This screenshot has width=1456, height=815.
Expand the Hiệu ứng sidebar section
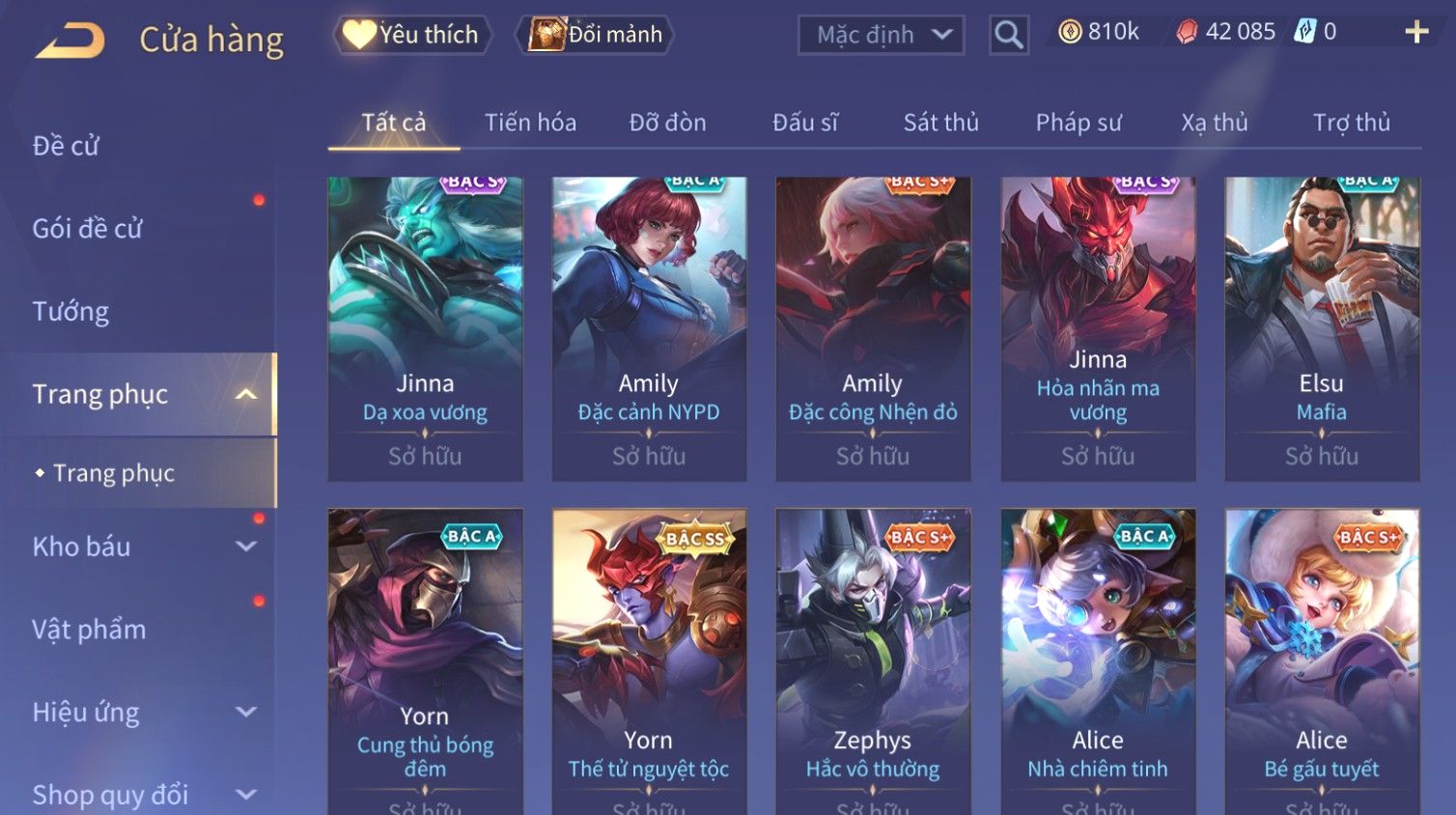(246, 712)
